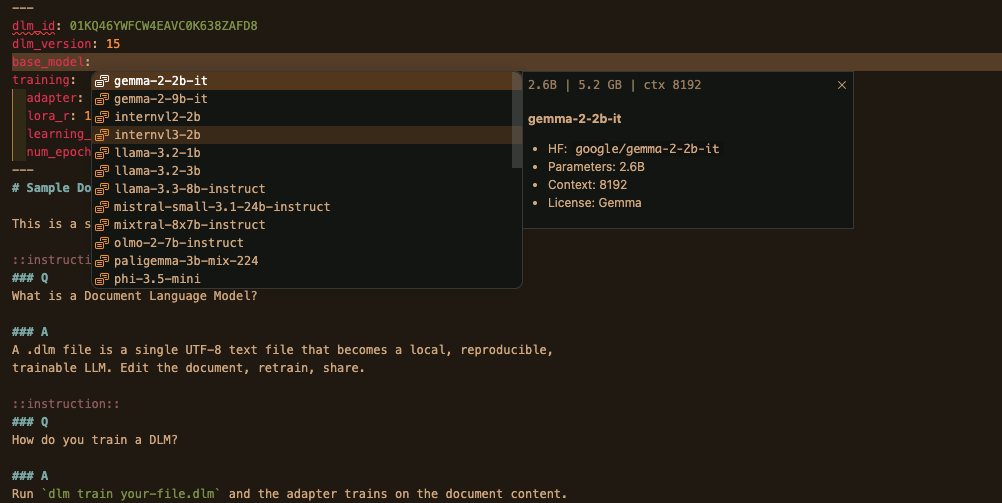
Task: Click the icon beside gemma-2-9b-it suggestion
Action: (102, 99)
